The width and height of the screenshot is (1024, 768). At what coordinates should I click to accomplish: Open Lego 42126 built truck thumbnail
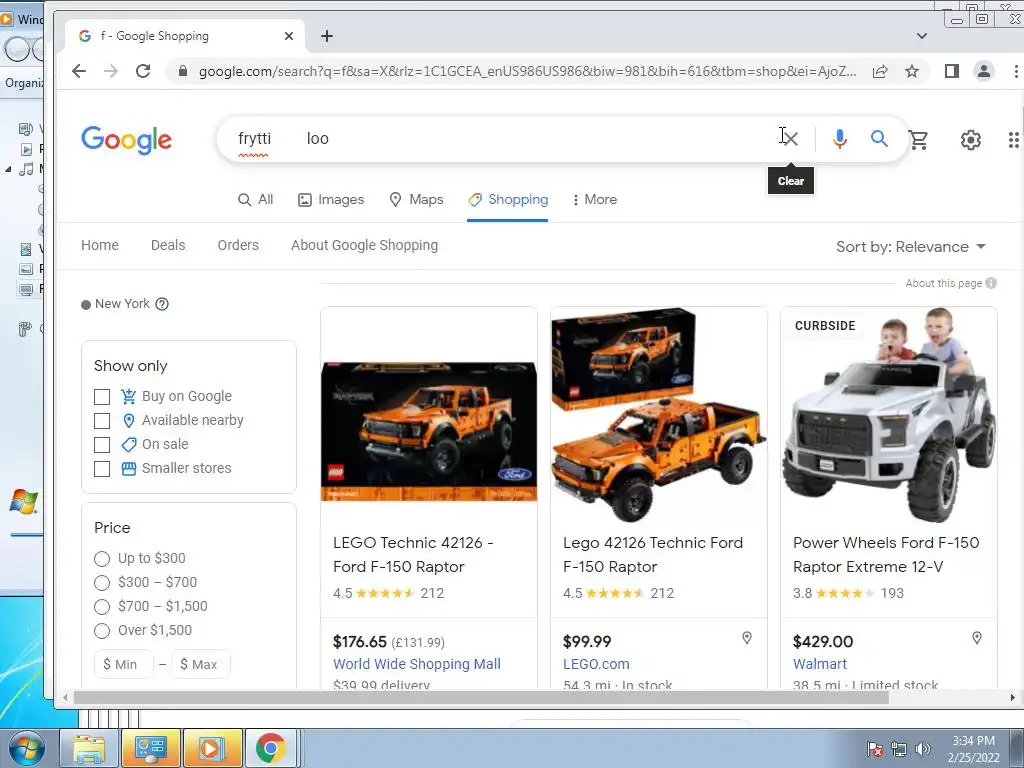point(658,415)
